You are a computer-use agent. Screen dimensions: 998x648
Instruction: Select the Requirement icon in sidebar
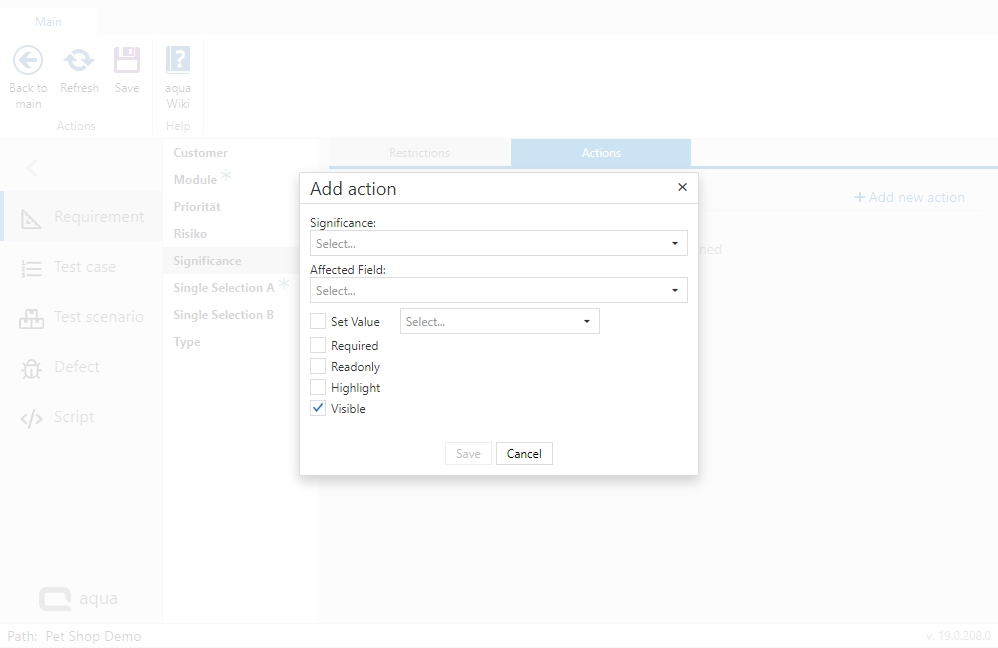[32, 218]
